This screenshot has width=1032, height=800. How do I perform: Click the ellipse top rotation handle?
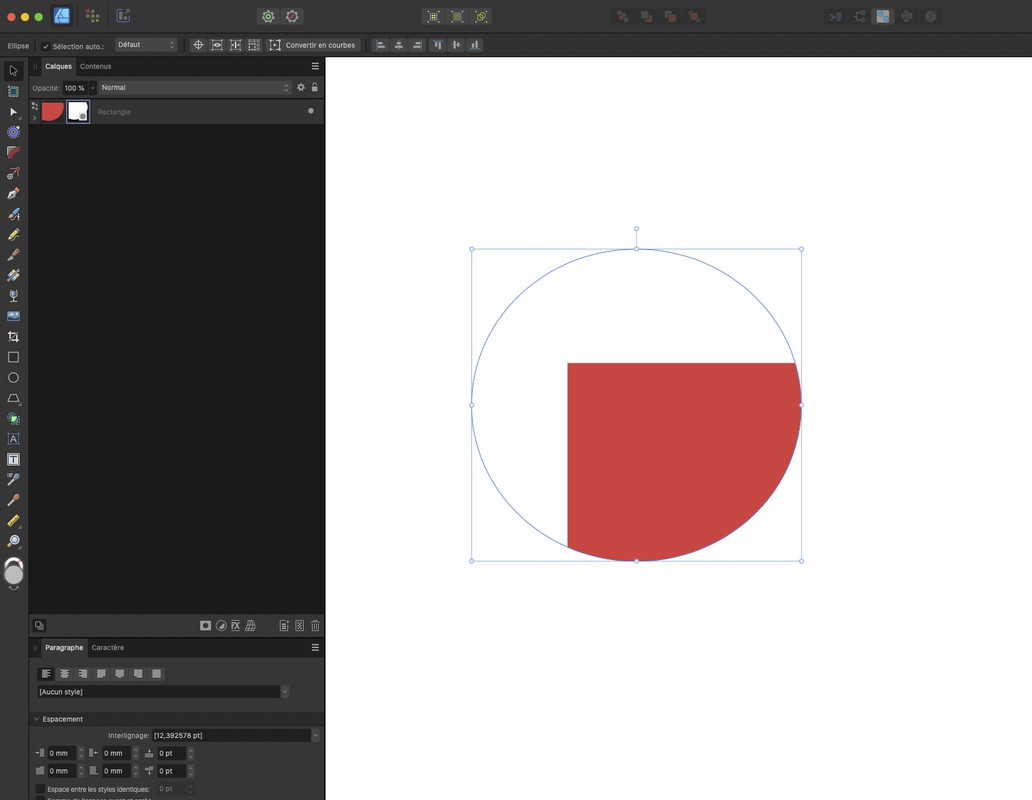pos(636,228)
